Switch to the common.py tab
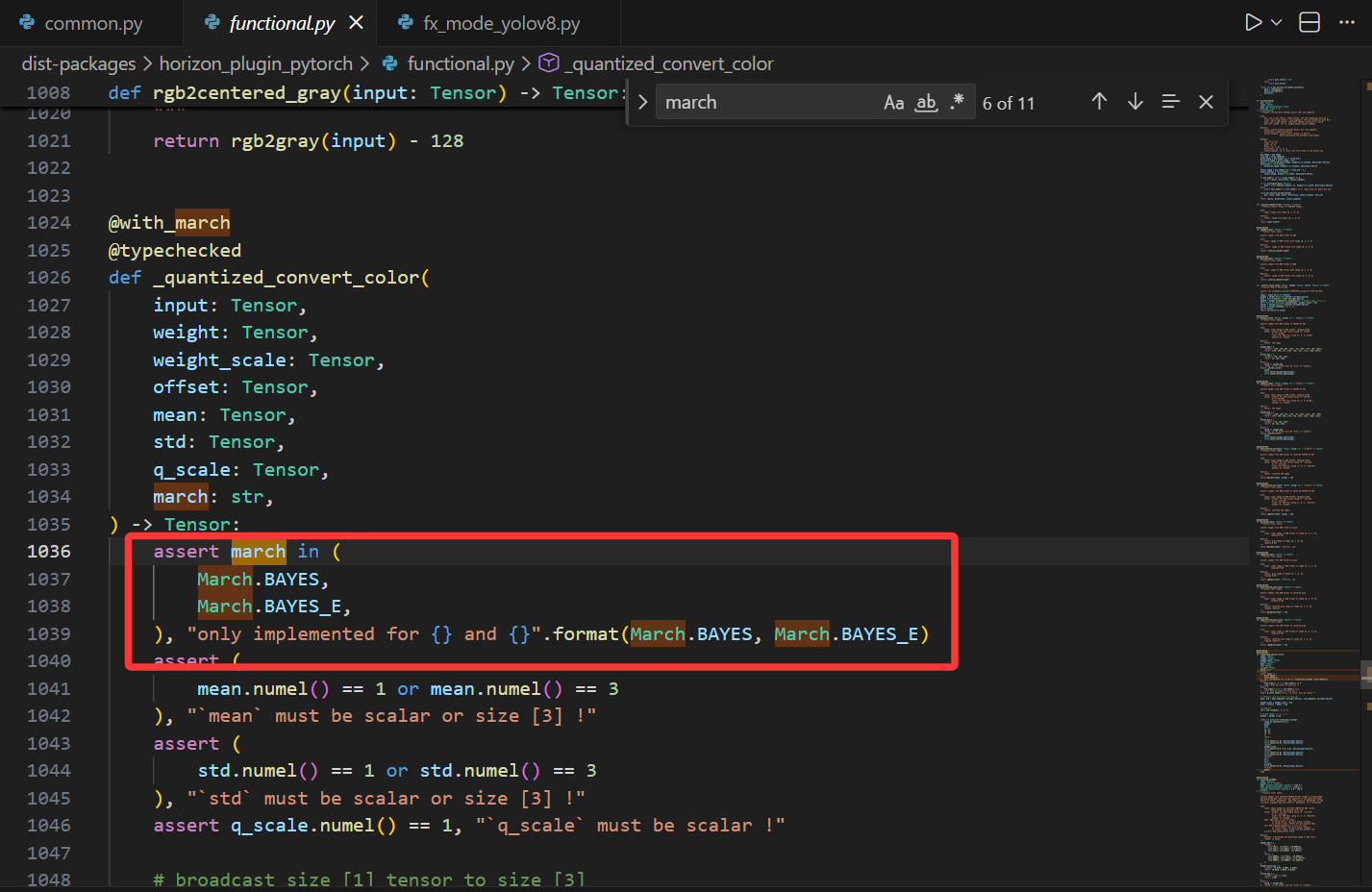The image size is (1372, 892). pyautogui.click(x=92, y=23)
